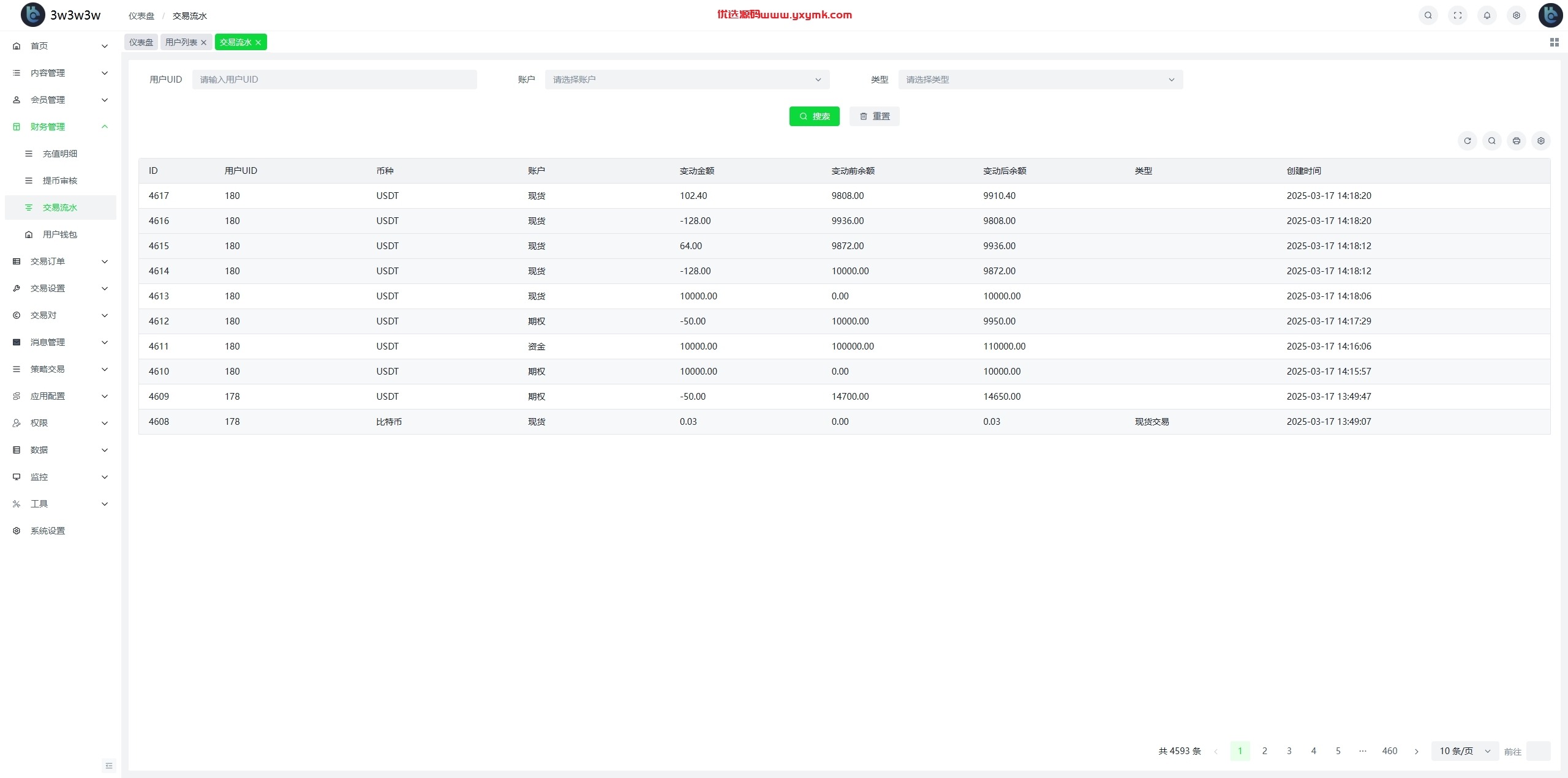Expand 首页 sidebar menu
Screen dimensions: 1568x778
click(x=60, y=46)
